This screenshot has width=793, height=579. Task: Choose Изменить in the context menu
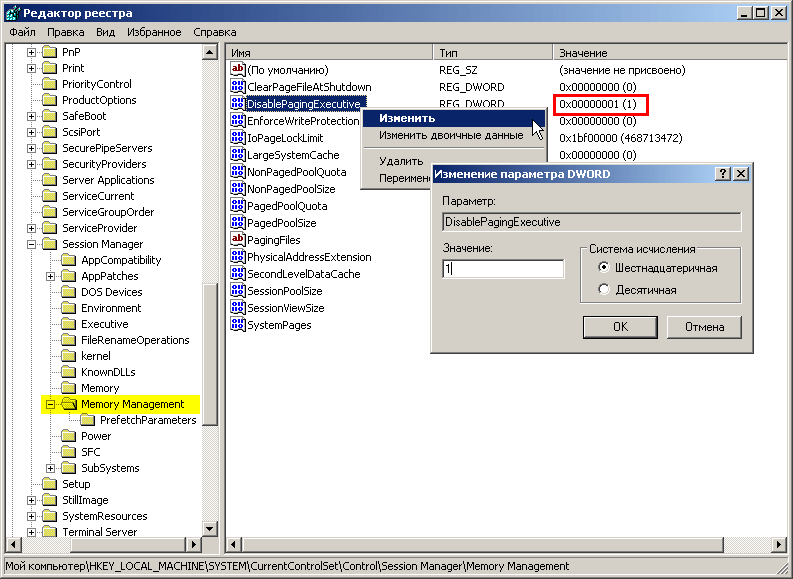406,118
